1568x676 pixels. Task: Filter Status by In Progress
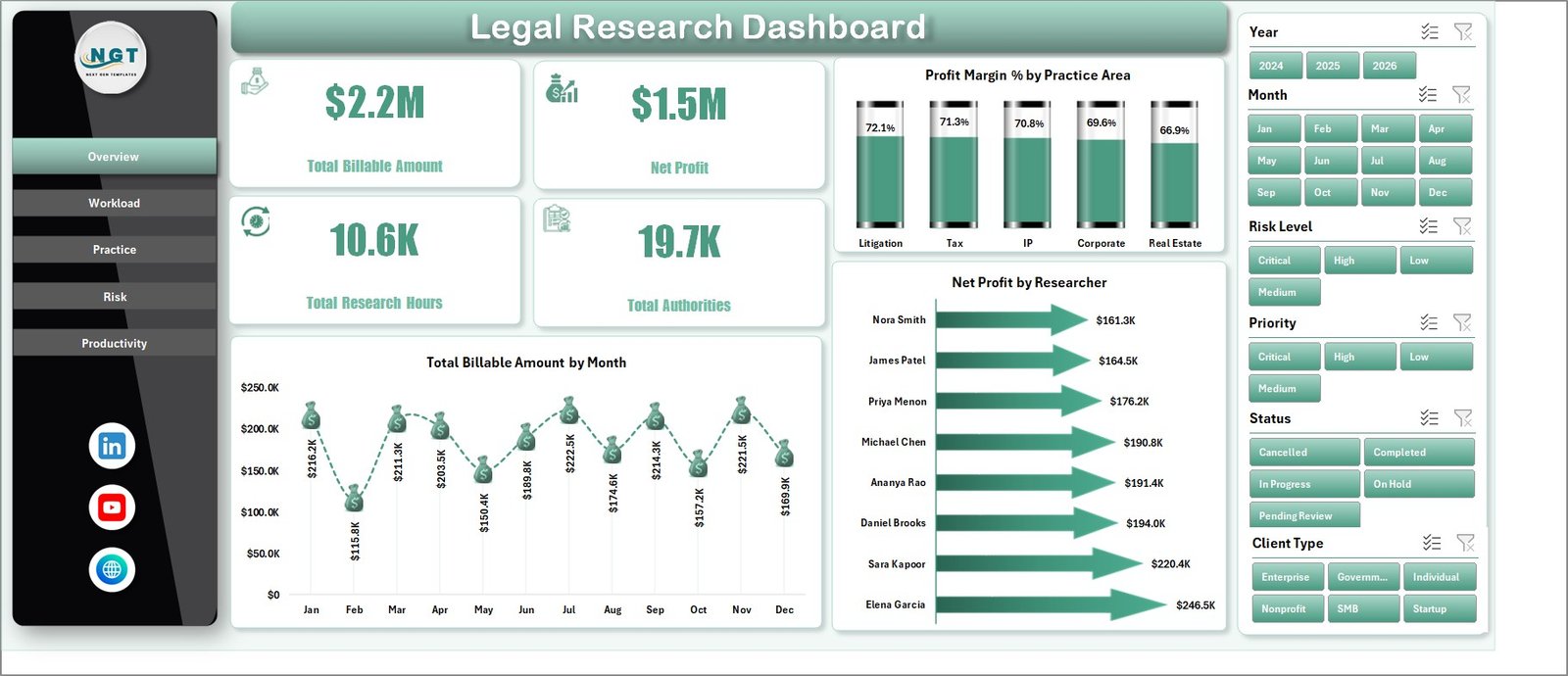point(1304,484)
